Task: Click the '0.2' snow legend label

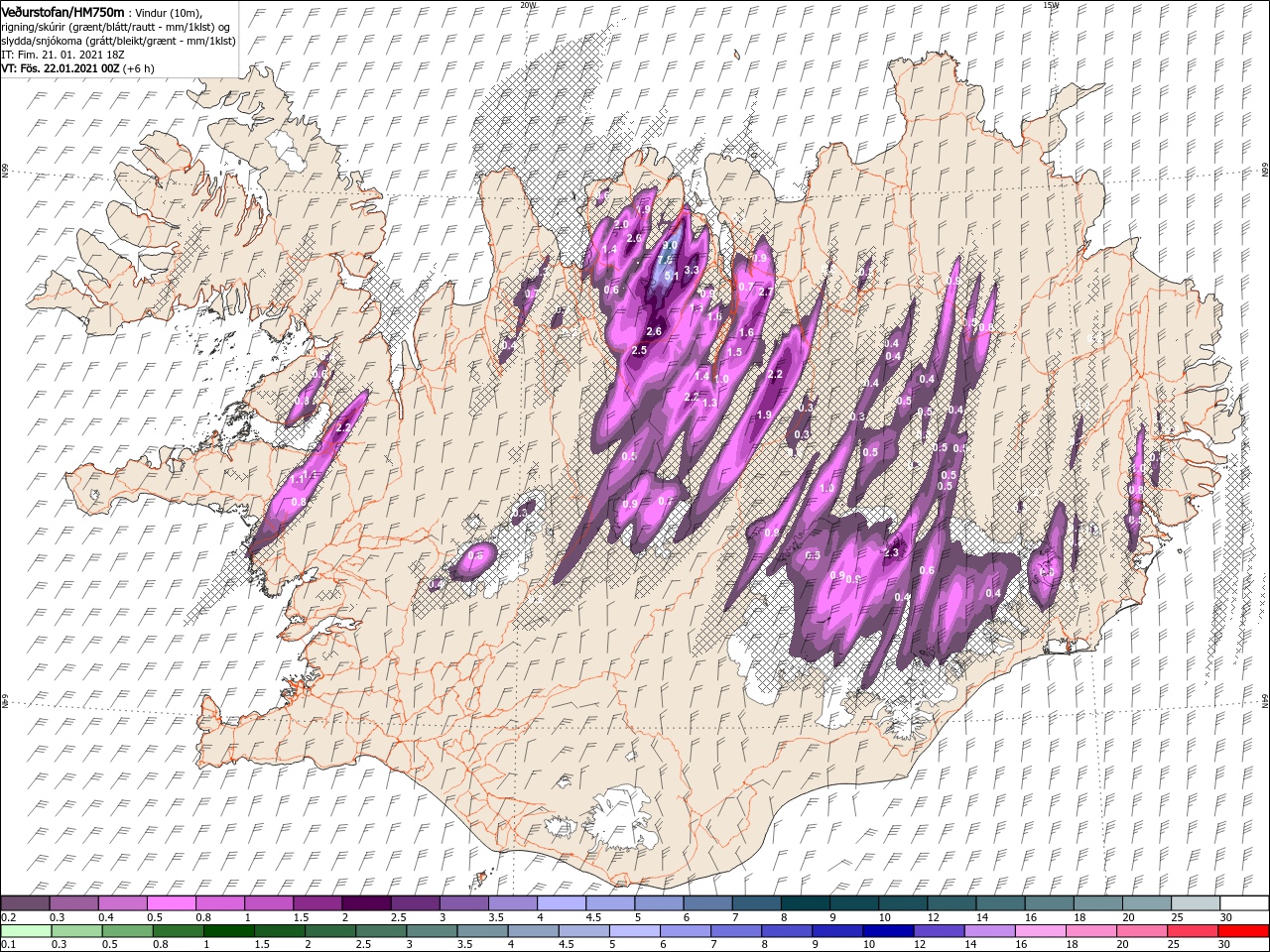Action: coord(7,917)
